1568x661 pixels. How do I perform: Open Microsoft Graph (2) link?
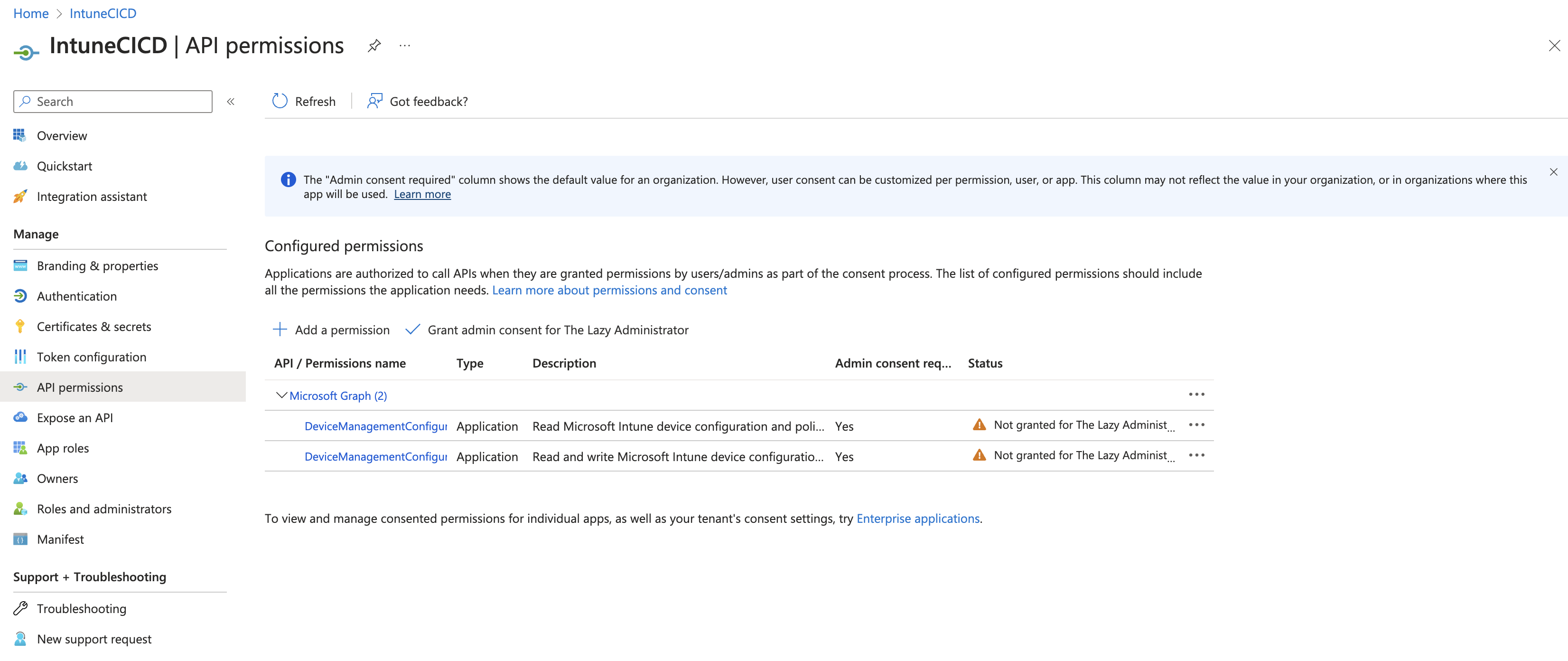click(338, 396)
